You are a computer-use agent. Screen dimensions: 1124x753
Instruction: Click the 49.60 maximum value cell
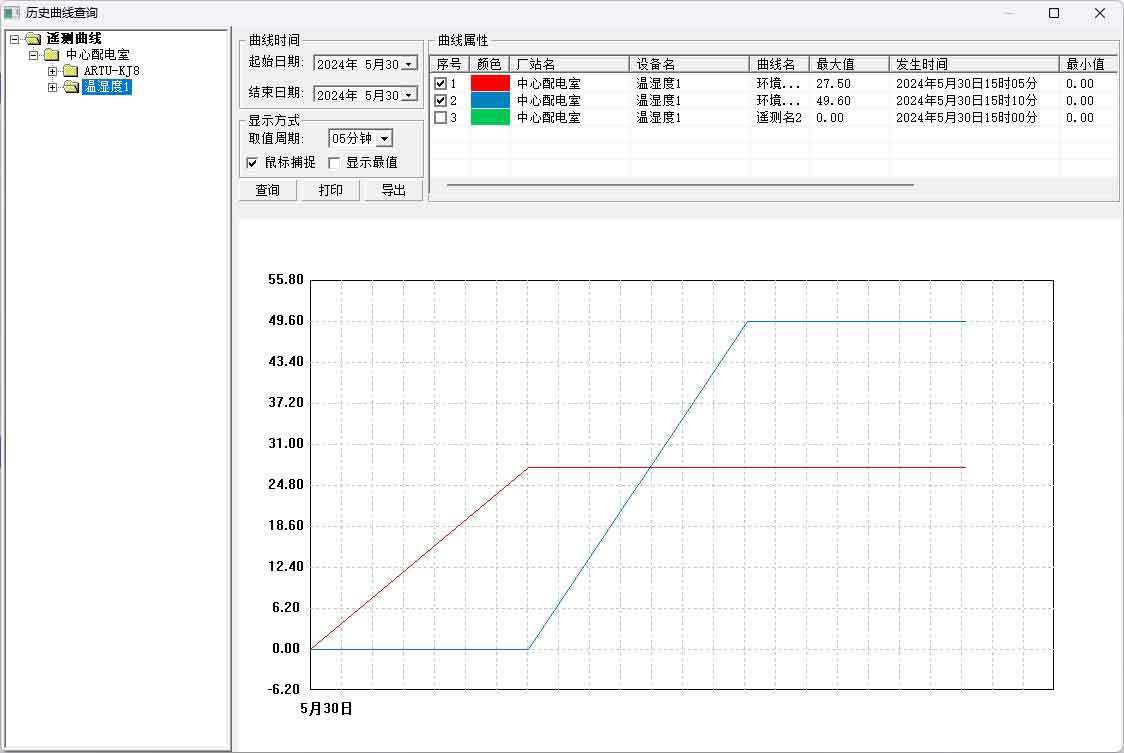(x=834, y=100)
